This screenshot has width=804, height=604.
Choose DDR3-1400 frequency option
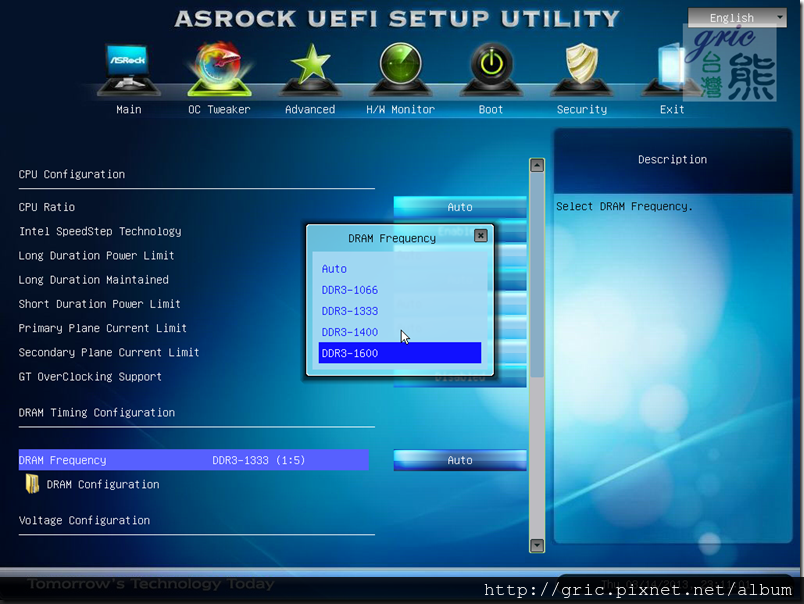tap(399, 332)
